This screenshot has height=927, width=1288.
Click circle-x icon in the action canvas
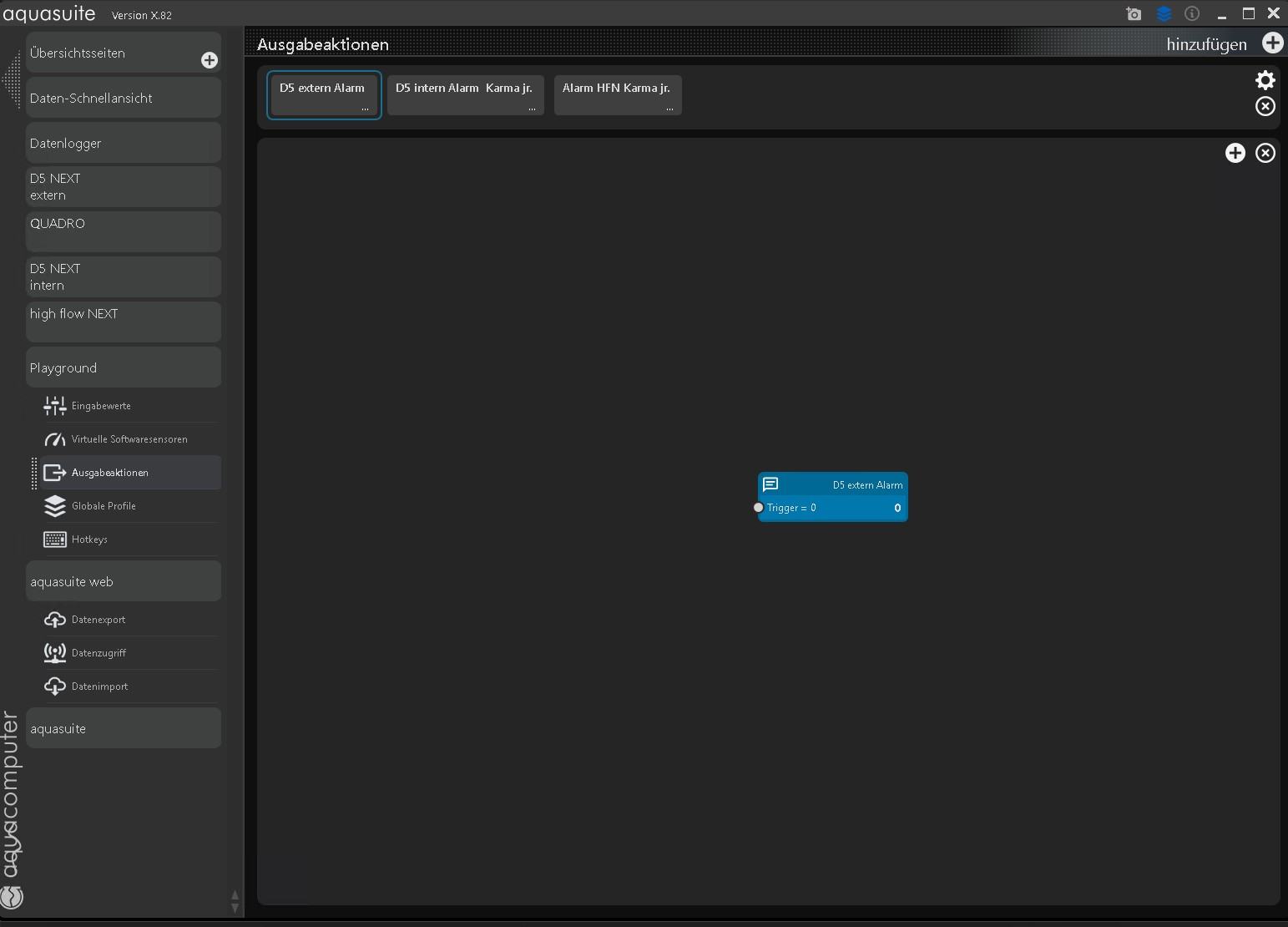(1265, 153)
